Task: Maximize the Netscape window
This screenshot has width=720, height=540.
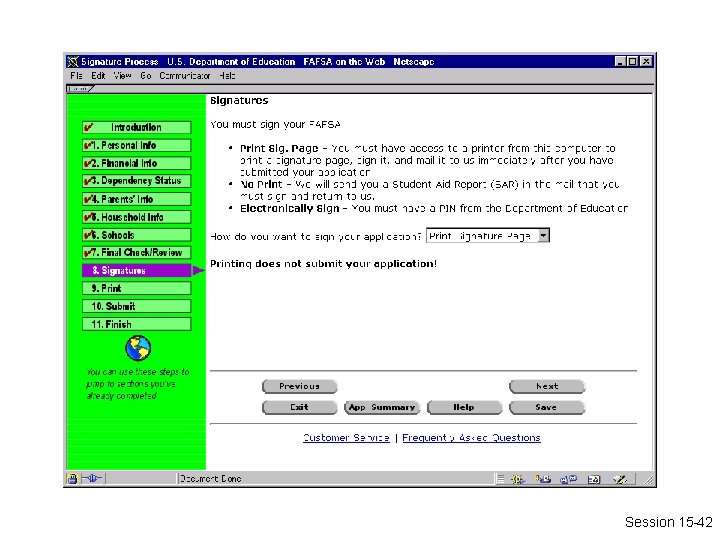Action: (x=633, y=62)
